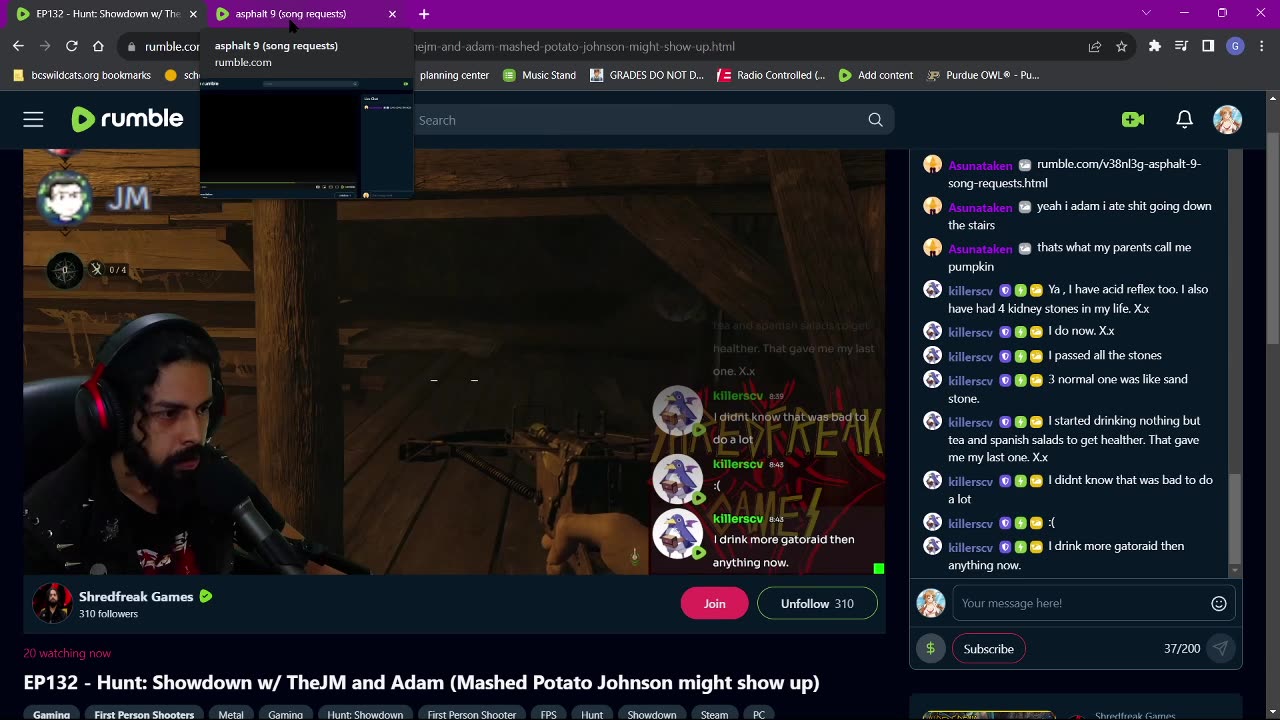Open the Chrome three-dot menu
The width and height of the screenshot is (1280, 720).
1261,46
